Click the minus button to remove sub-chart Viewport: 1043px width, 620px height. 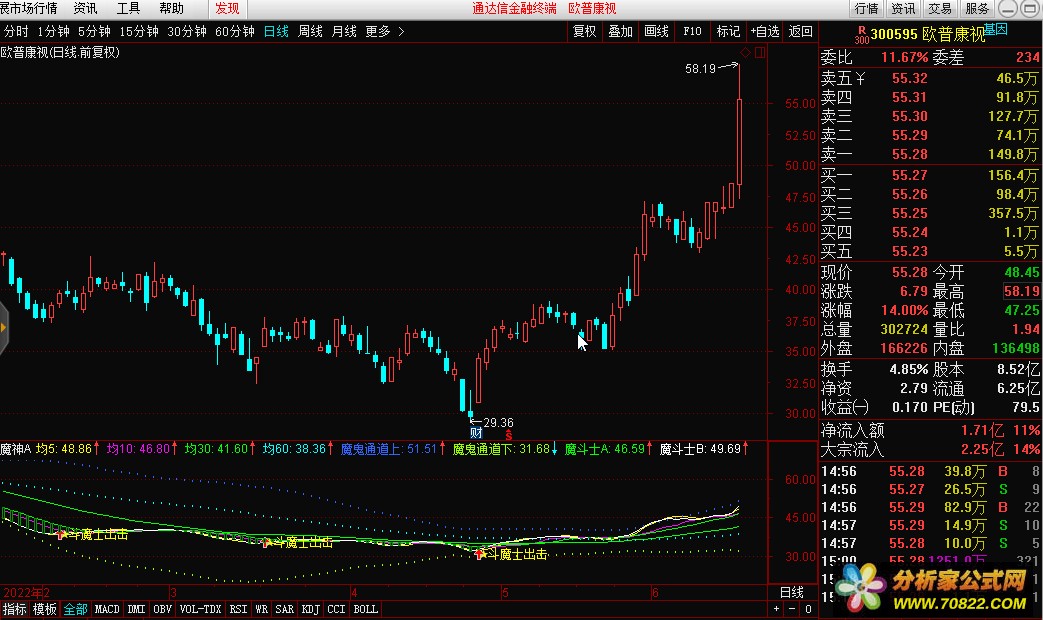point(792,609)
